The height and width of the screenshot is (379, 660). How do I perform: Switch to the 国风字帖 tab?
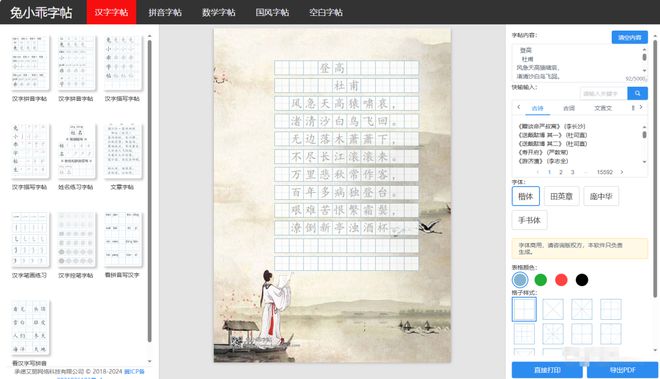pos(272,12)
